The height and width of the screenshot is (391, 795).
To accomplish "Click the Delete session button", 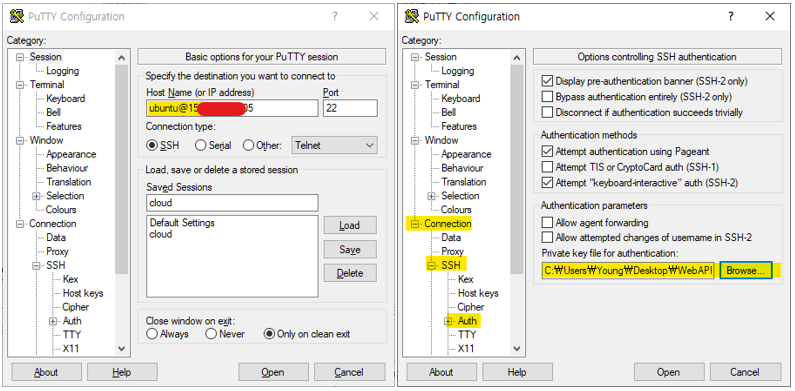I will click(350, 273).
